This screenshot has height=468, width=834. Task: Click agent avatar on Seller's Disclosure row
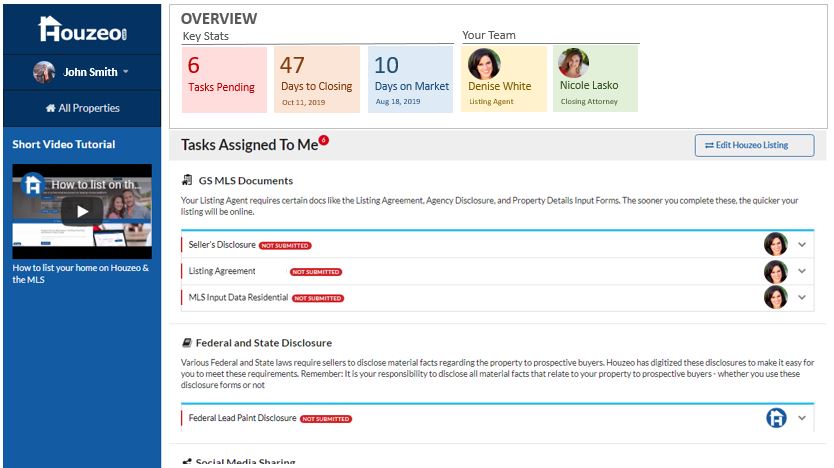(775, 244)
